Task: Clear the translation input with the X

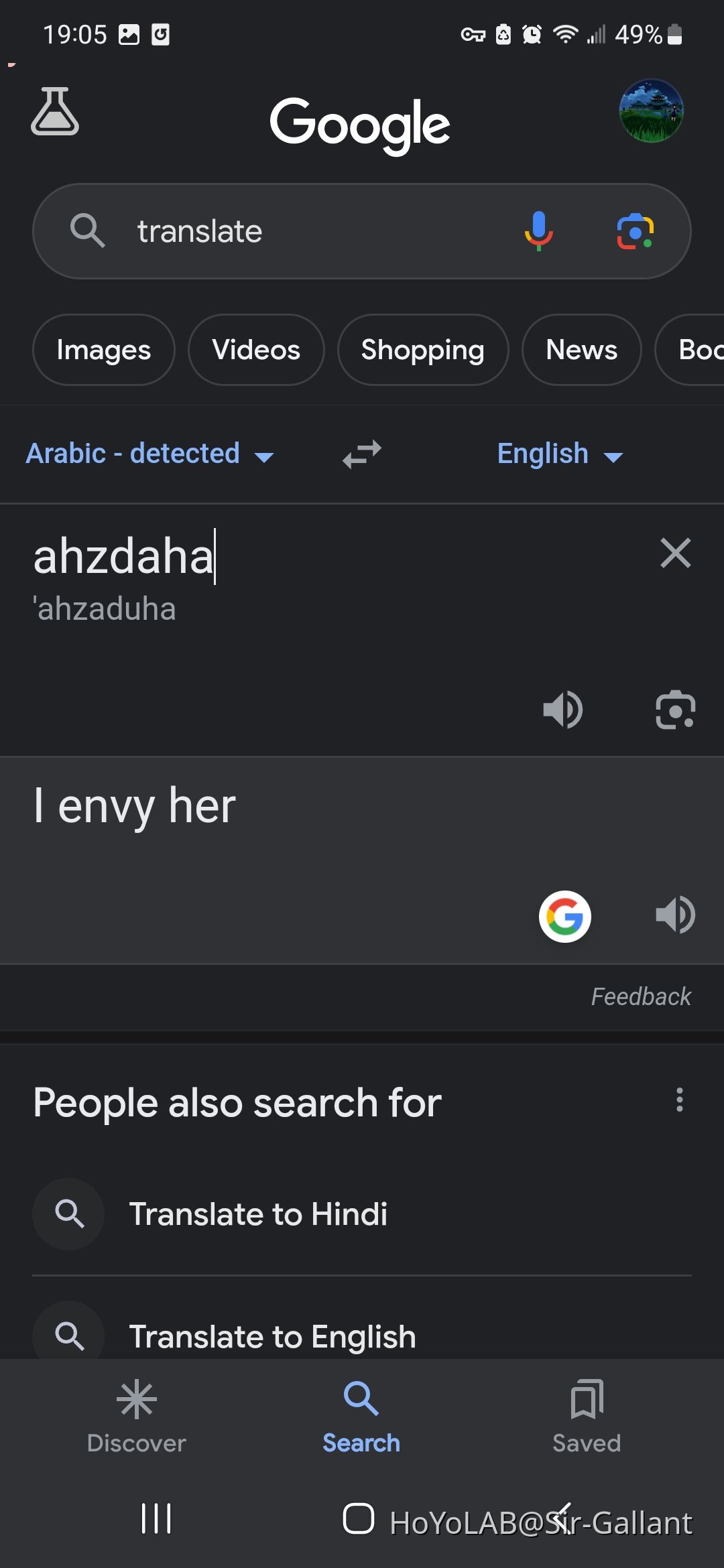Action: pyautogui.click(x=675, y=553)
